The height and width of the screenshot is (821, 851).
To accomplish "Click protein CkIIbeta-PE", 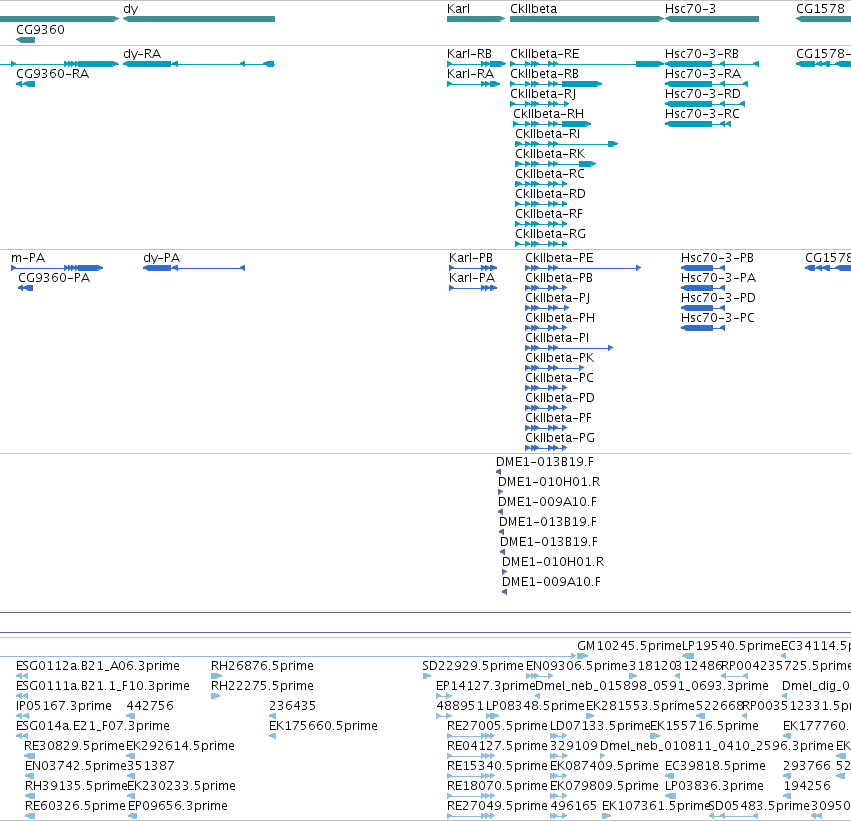I will [x=583, y=268].
